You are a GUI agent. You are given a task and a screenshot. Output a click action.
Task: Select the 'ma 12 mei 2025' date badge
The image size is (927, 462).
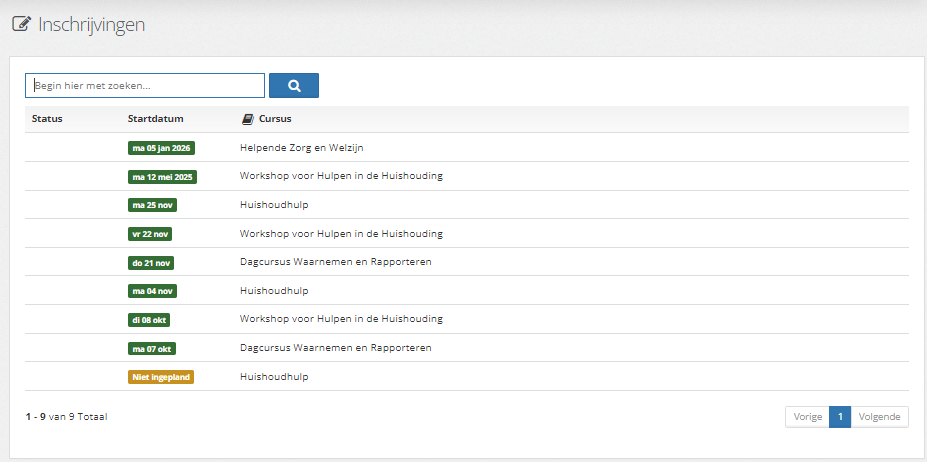tap(162, 177)
